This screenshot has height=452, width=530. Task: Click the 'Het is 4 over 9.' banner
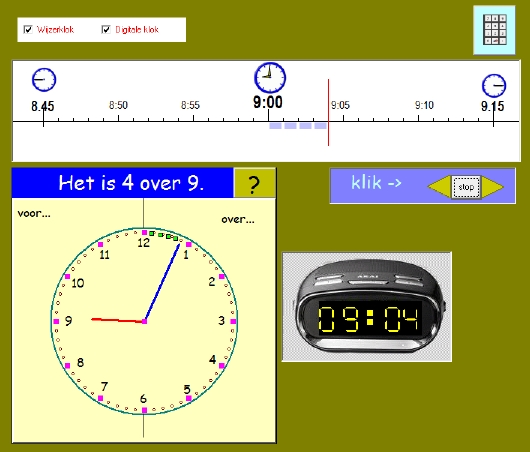click(123, 183)
